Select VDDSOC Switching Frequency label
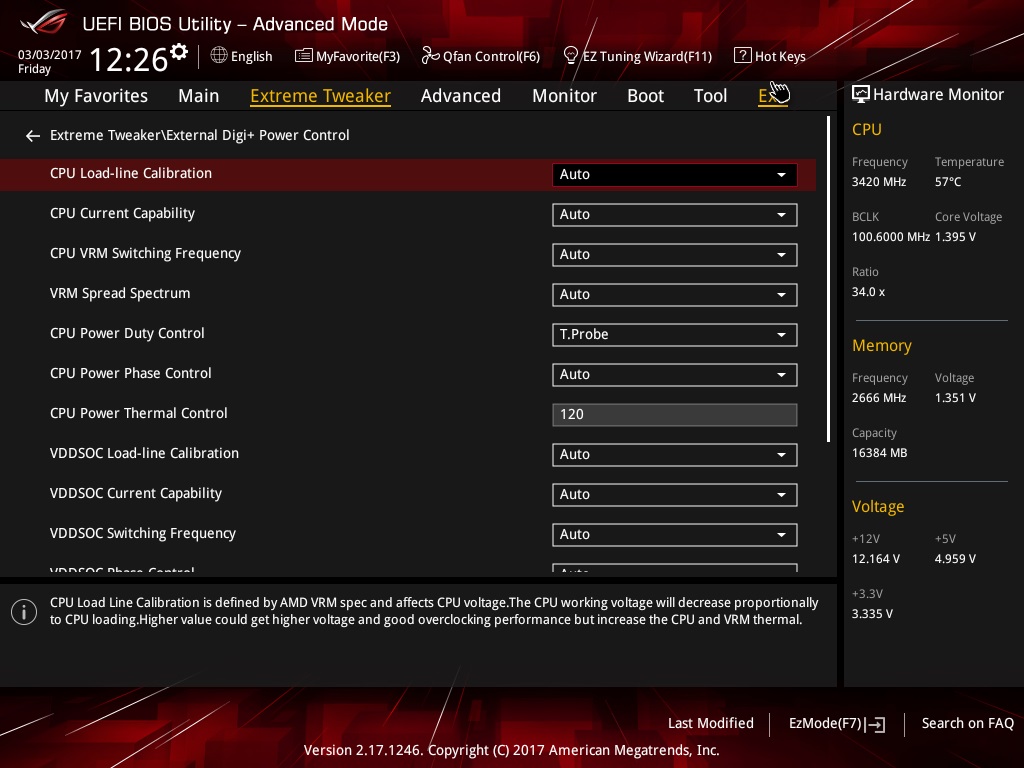Screen dimensions: 1024x768 point(143,533)
